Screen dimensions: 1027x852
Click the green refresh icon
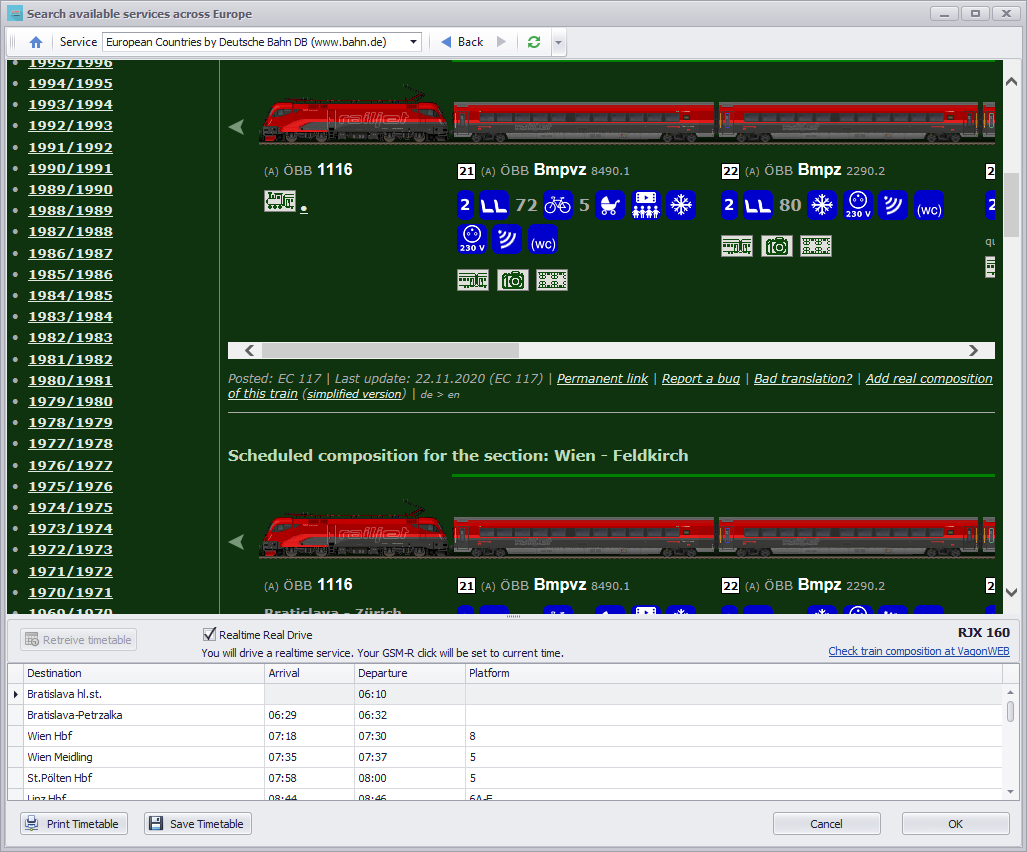[534, 42]
